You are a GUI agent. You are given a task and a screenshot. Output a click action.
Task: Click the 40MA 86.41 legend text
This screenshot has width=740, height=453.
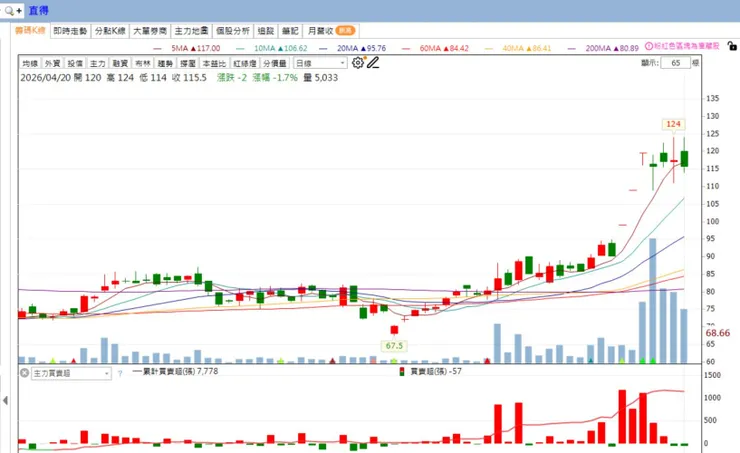527,48
